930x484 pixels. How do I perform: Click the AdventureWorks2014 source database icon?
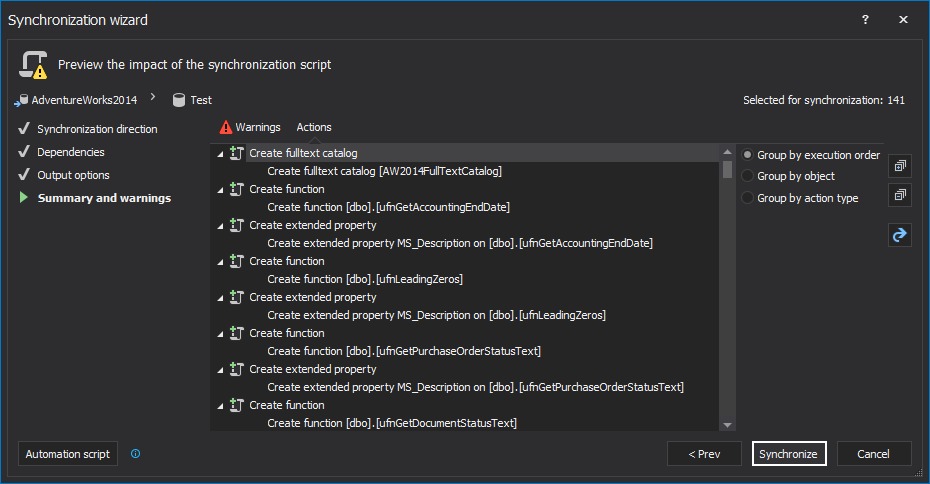(x=21, y=100)
